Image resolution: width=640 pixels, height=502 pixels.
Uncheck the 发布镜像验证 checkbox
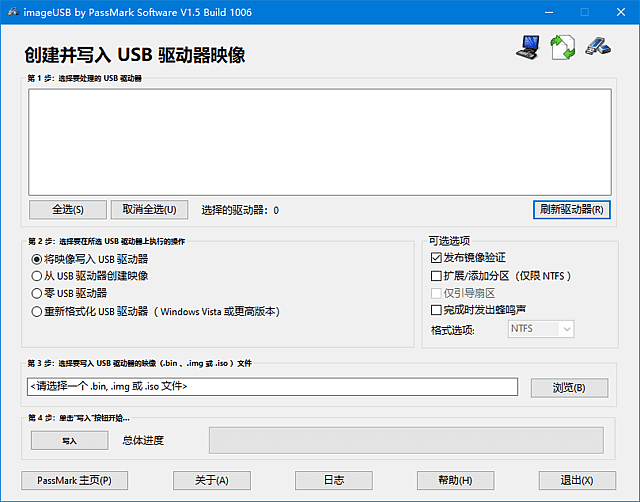pos(436,258)
